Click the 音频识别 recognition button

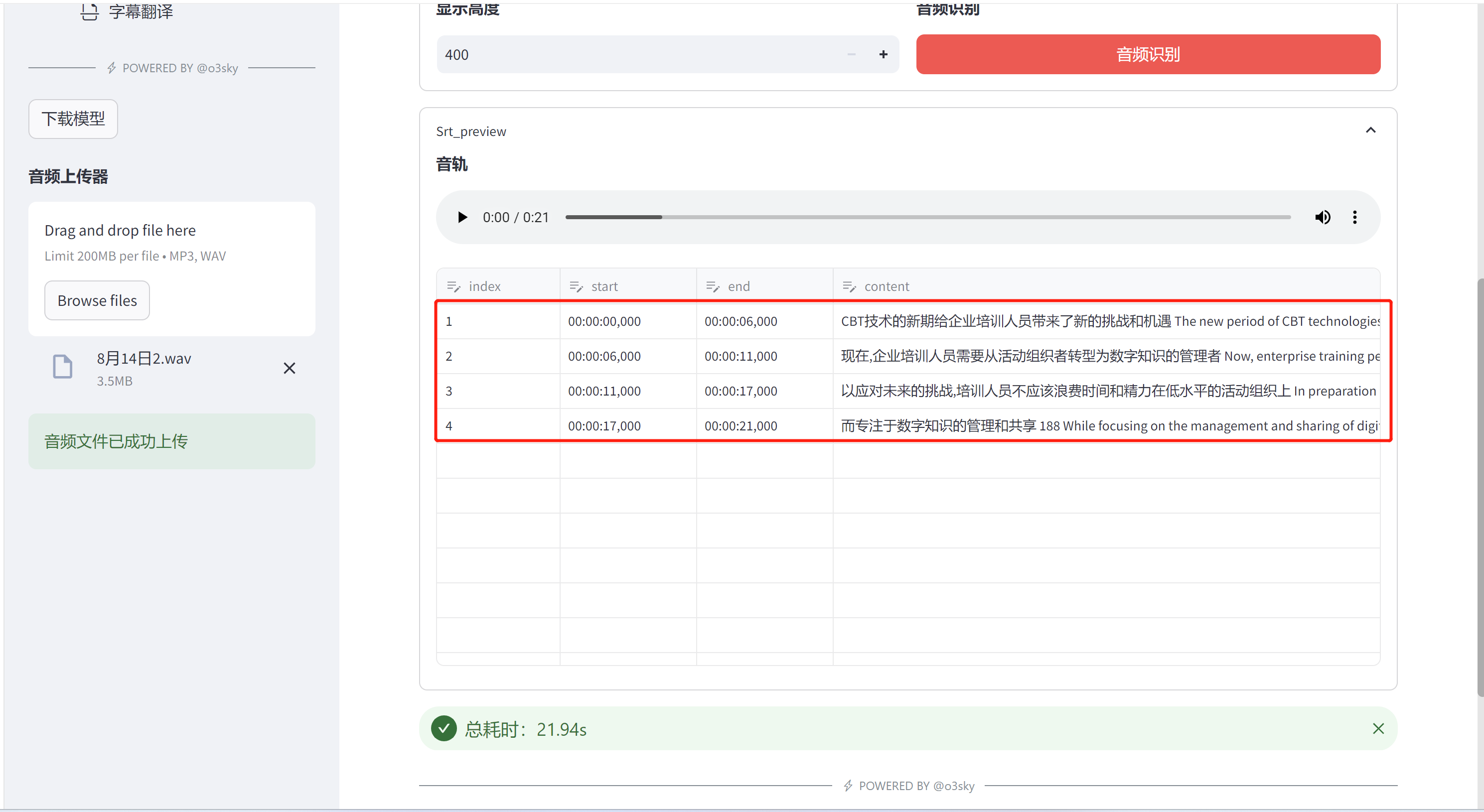point(1148,54)
